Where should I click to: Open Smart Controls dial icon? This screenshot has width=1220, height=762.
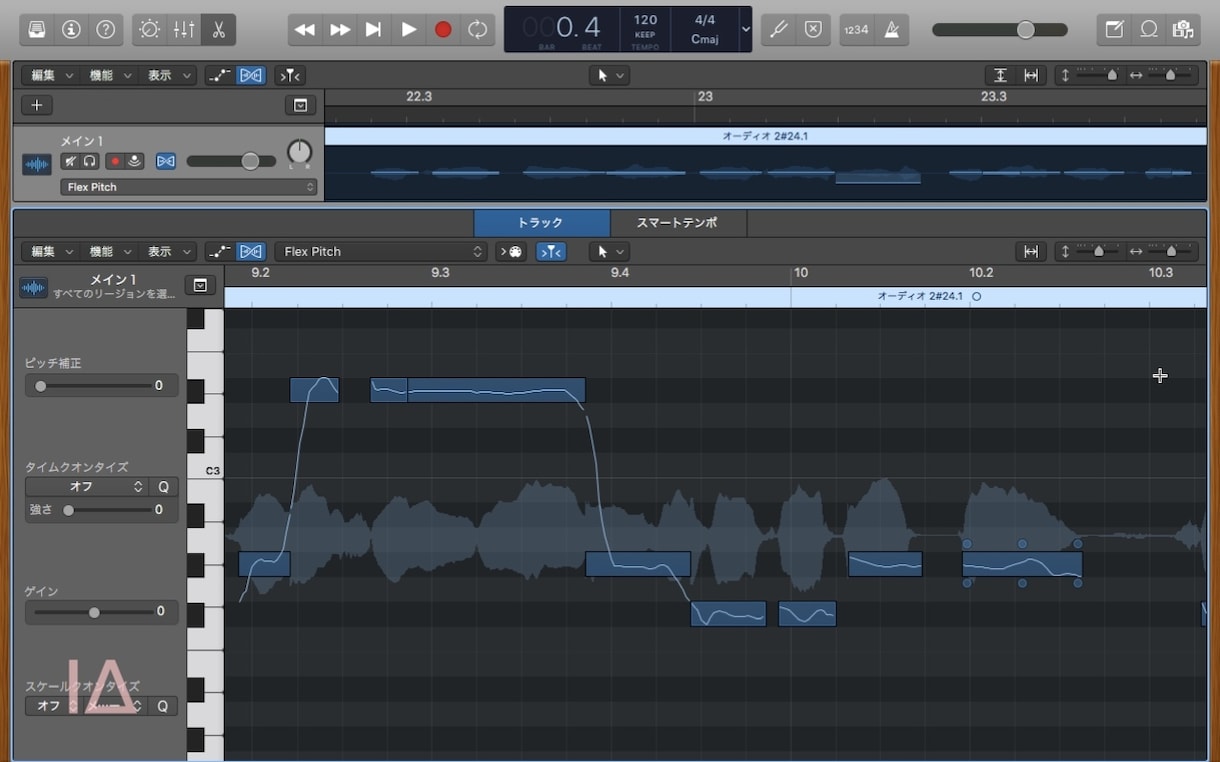point(149,29)
